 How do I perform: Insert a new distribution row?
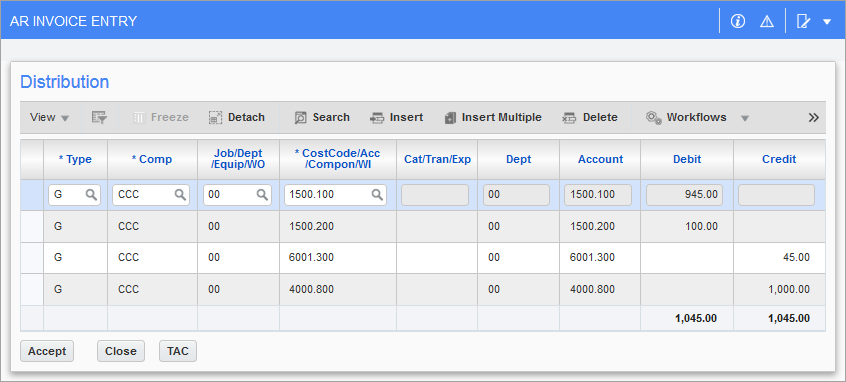coord(397,117)
